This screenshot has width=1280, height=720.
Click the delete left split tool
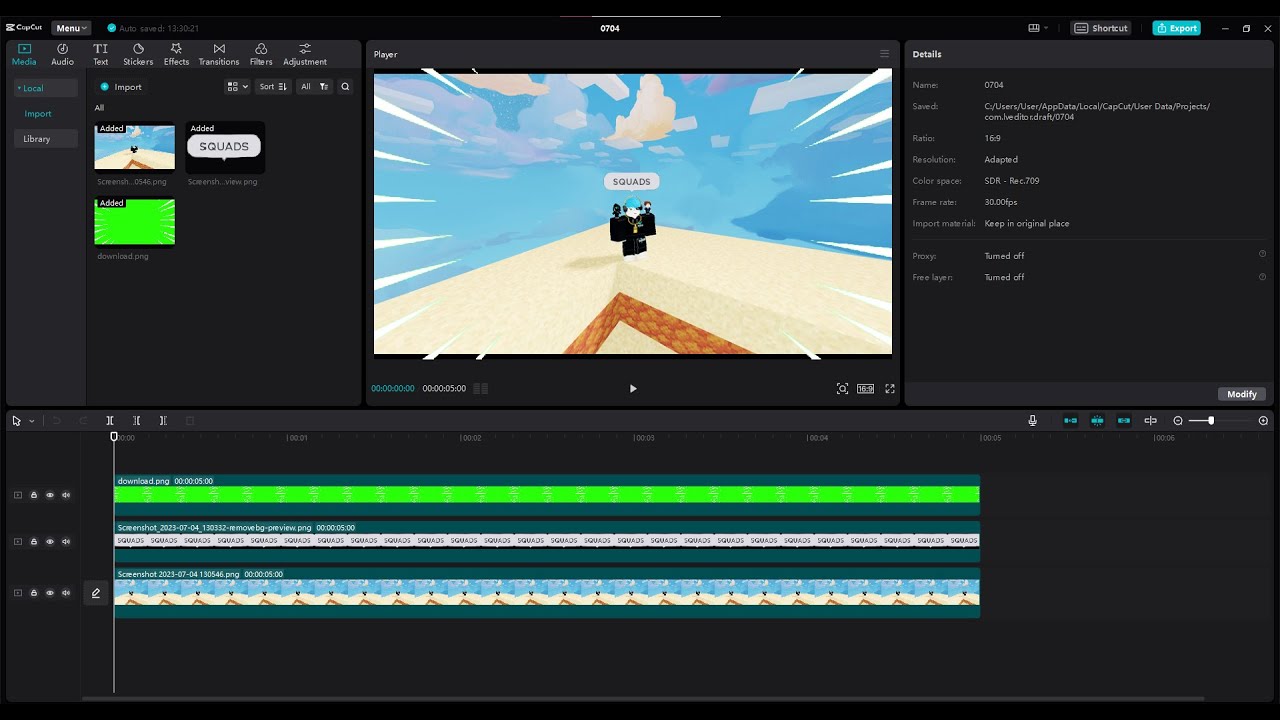(137, 421)
